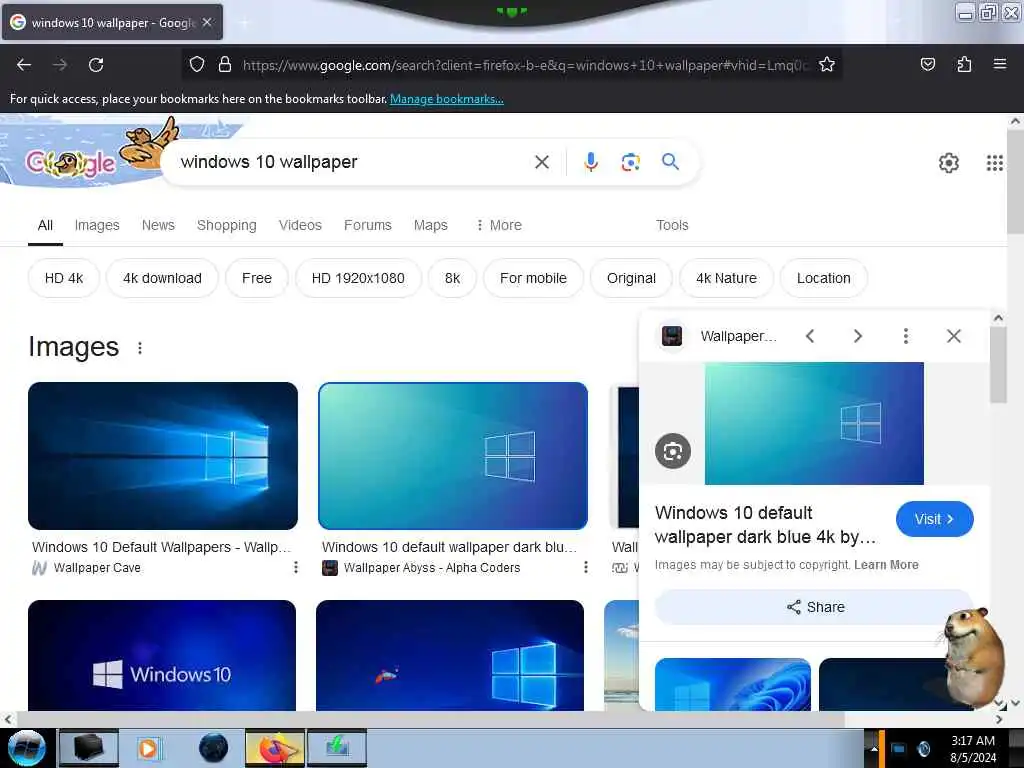Apply the HD 4k filter chip

[x=64, y=278]
